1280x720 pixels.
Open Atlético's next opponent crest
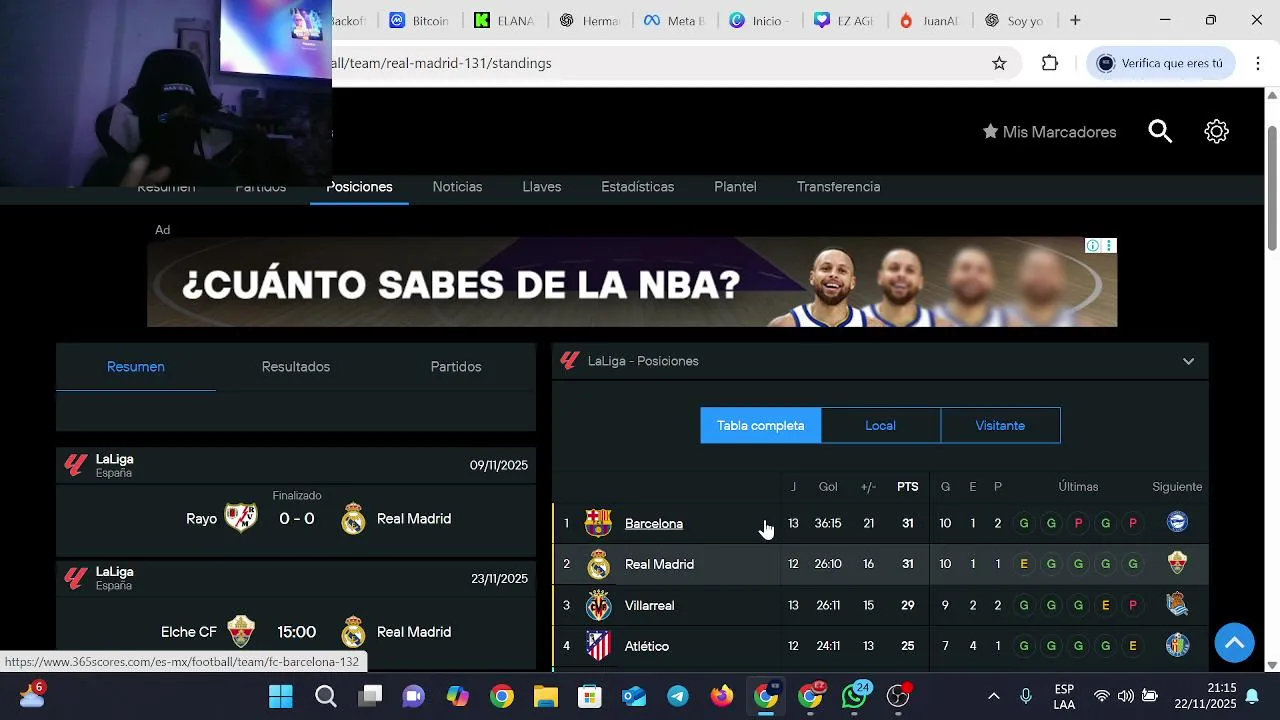(x=1177, y=645)
